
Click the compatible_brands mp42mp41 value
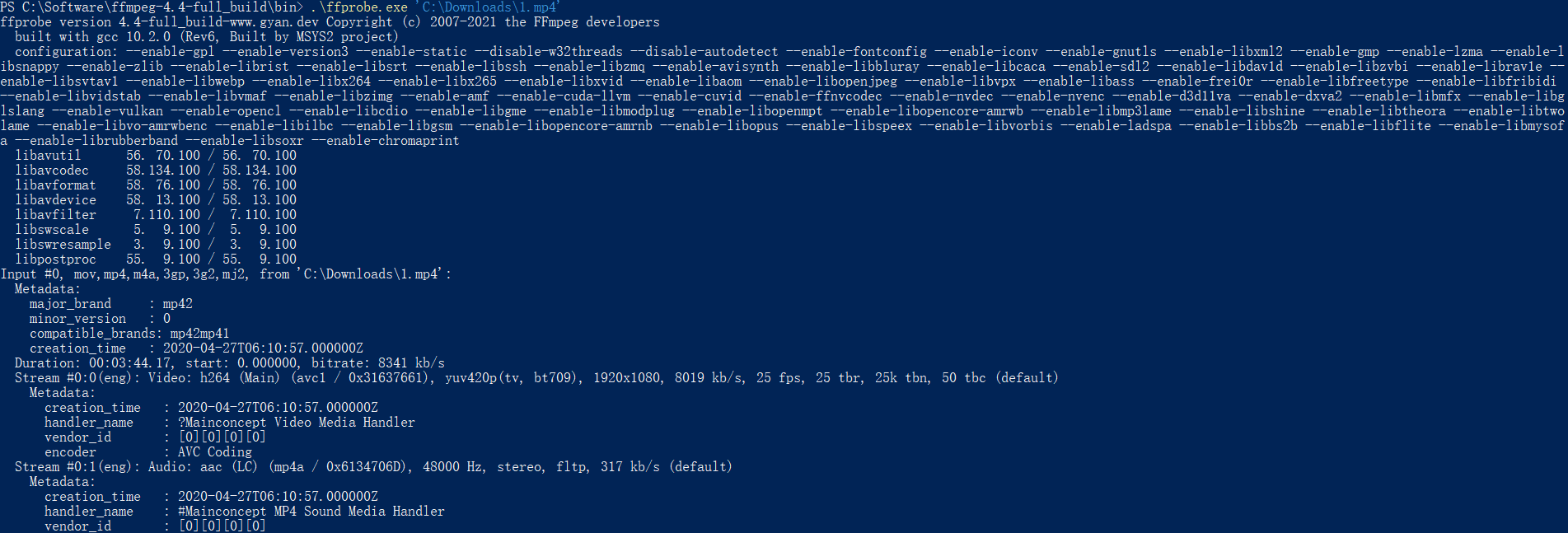(x=199, y=333)
